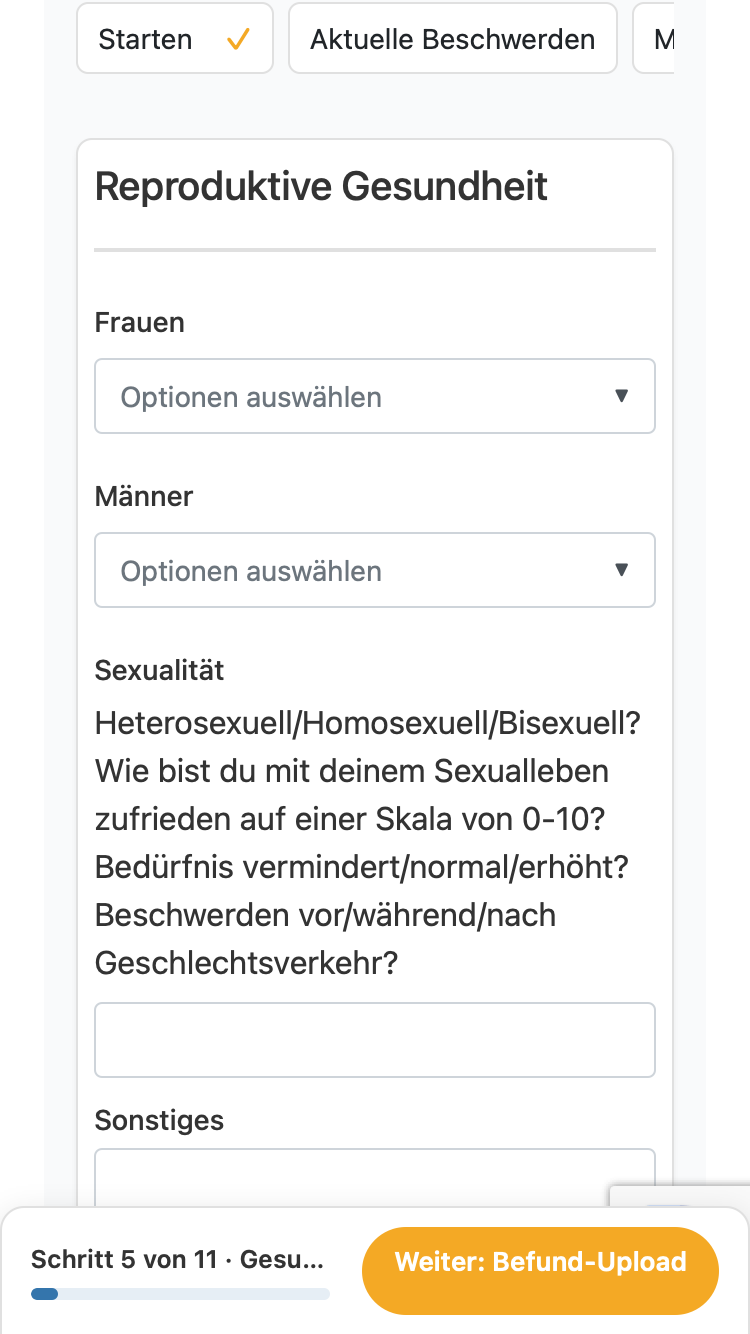Click the Reproduktive Gesundheit heading
Screen dimensions: 750x1334
click(321, 187)
